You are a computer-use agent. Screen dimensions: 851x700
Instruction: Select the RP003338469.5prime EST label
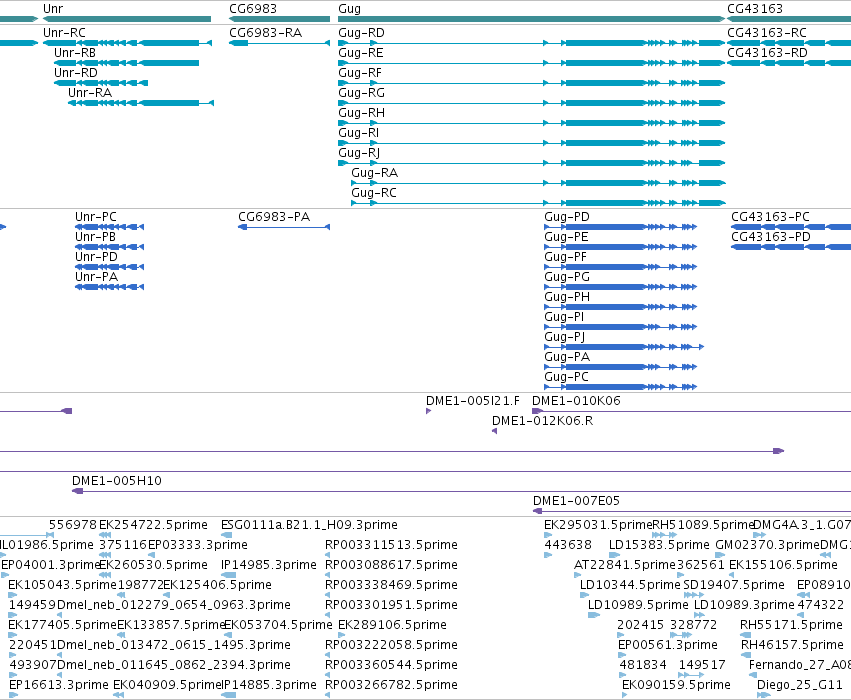coord(391,585)
